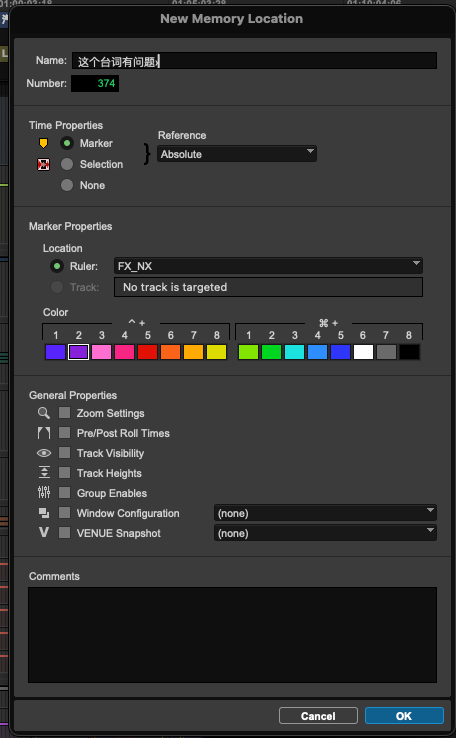Click into the Comments text area
The height and width of the screenshot is (738, 456).
pyautogui.click(x=232, y=635)
